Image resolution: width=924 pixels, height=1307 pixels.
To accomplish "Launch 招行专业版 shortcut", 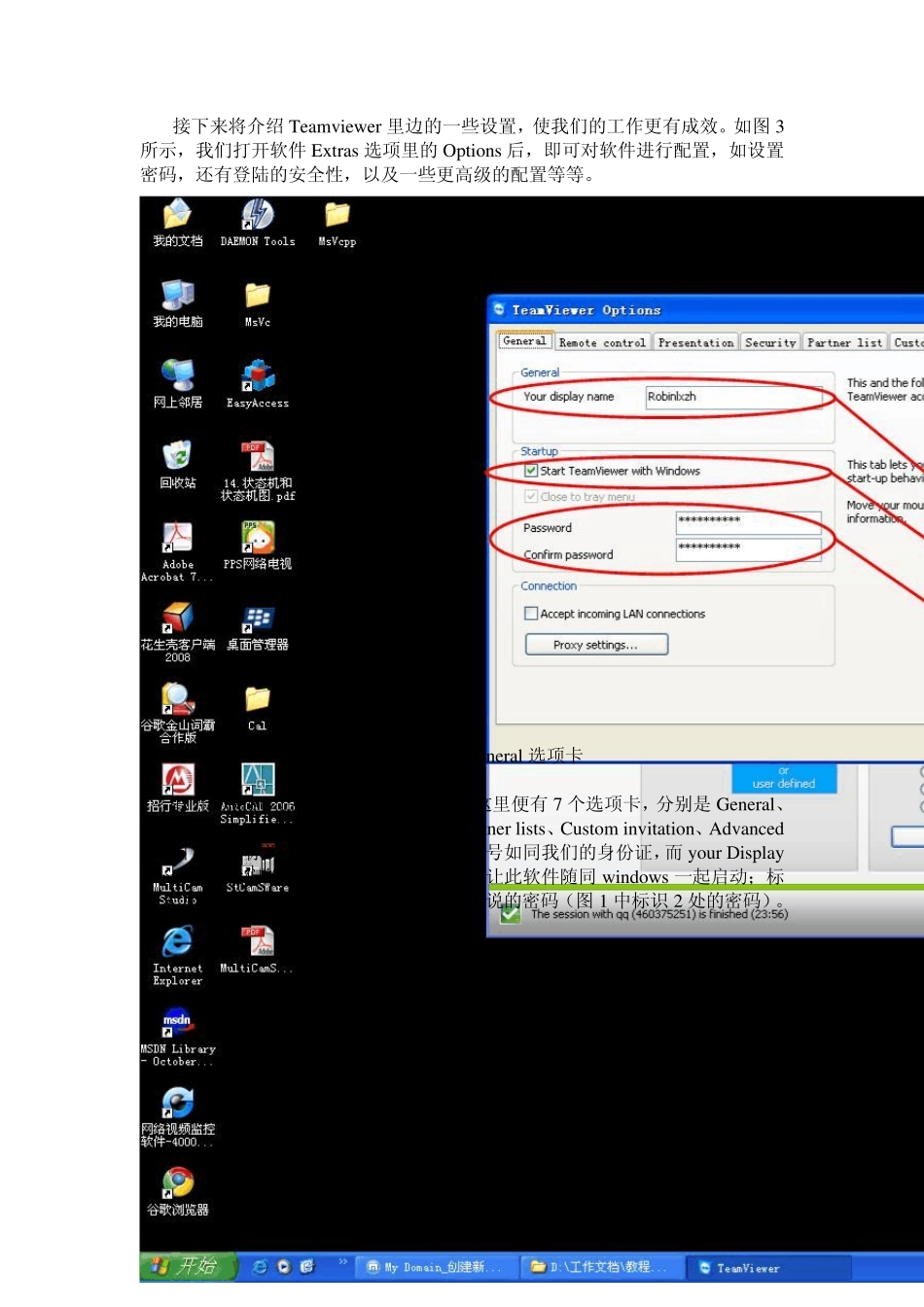I will tap(177, 788).
